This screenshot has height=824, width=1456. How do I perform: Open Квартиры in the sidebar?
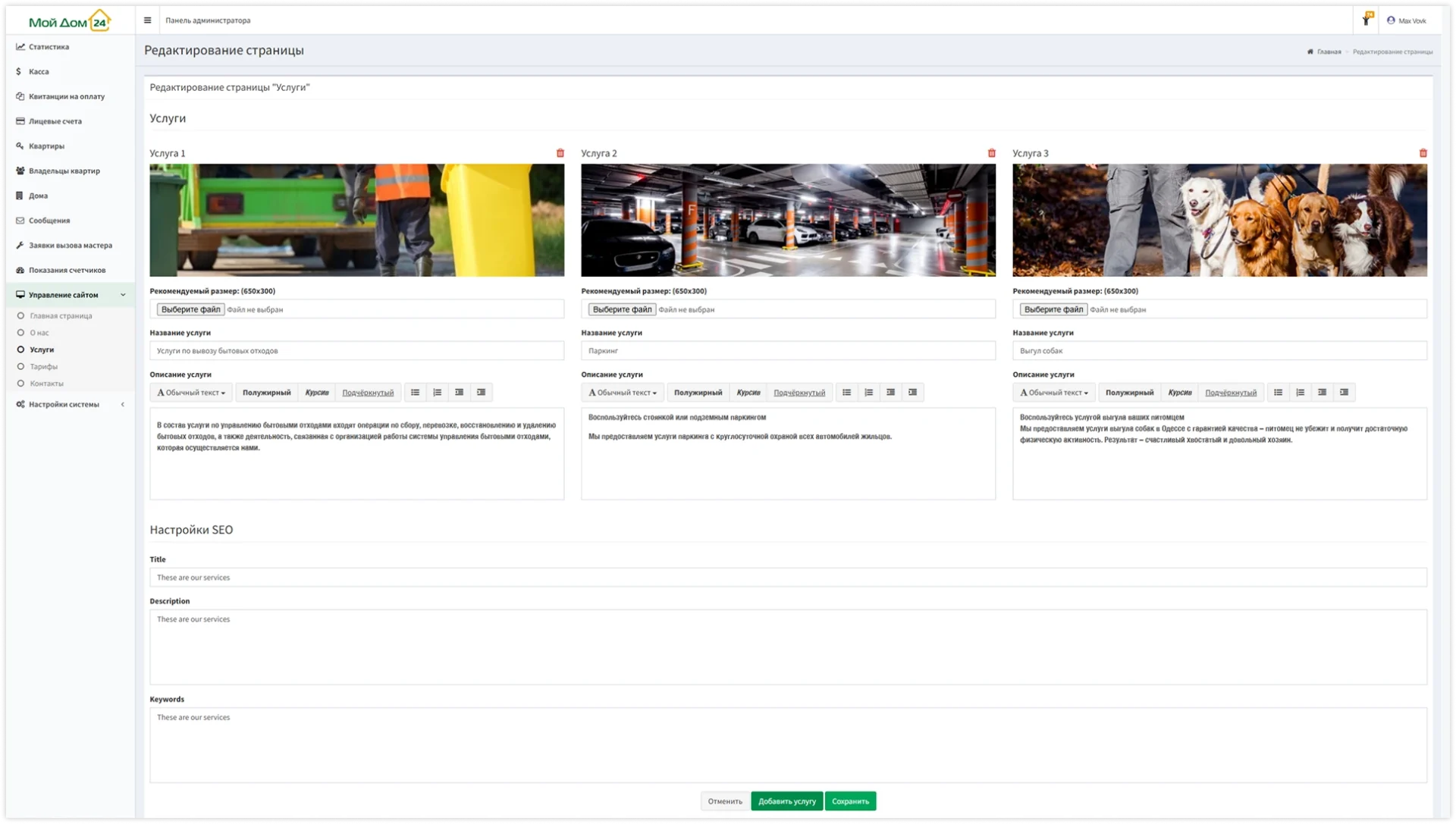(x=70, y=146)
